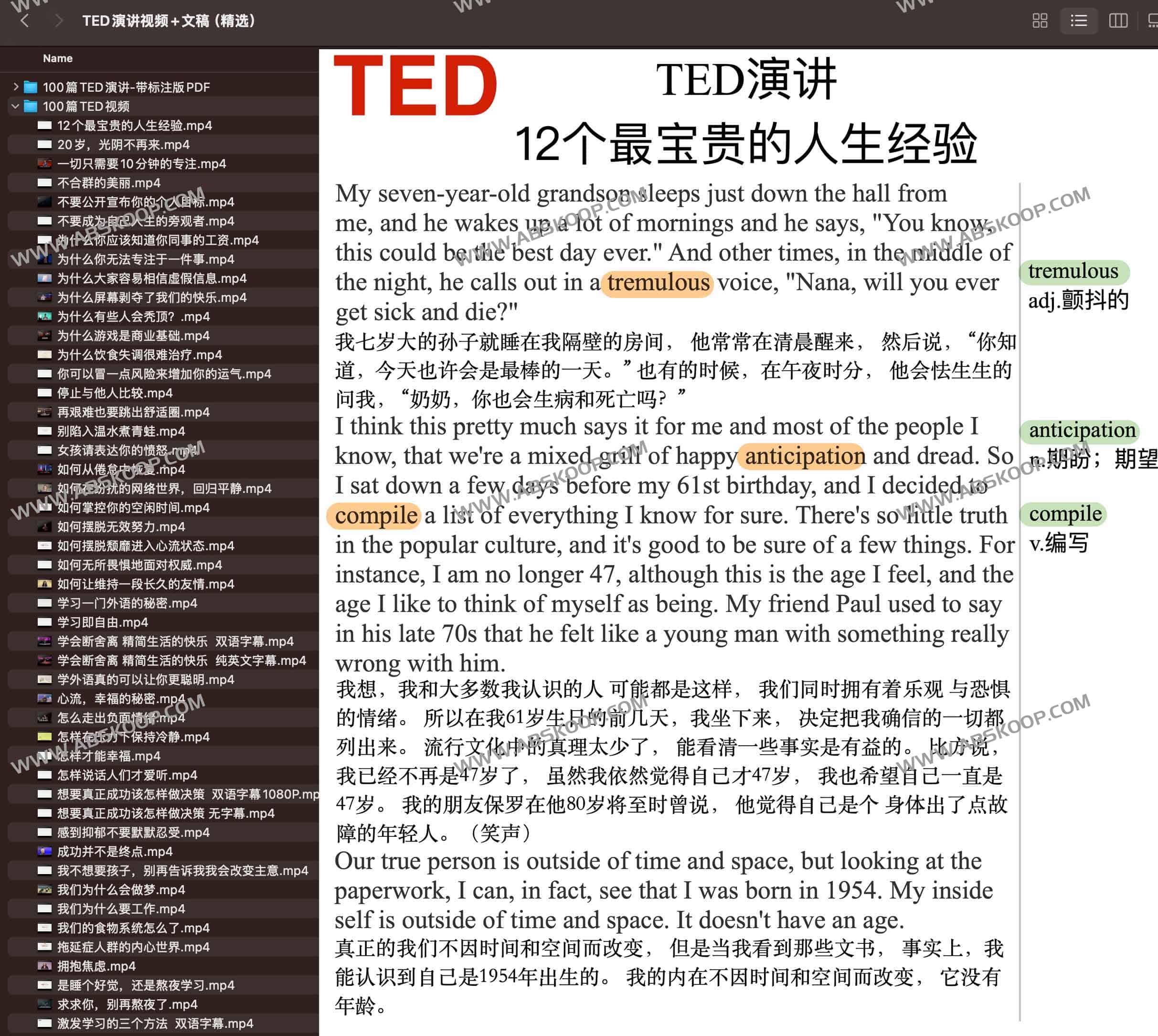1158x1036 pixels.
Task: Click the video icon of 成功并不是终点.mp4
Action: [44, 851]
